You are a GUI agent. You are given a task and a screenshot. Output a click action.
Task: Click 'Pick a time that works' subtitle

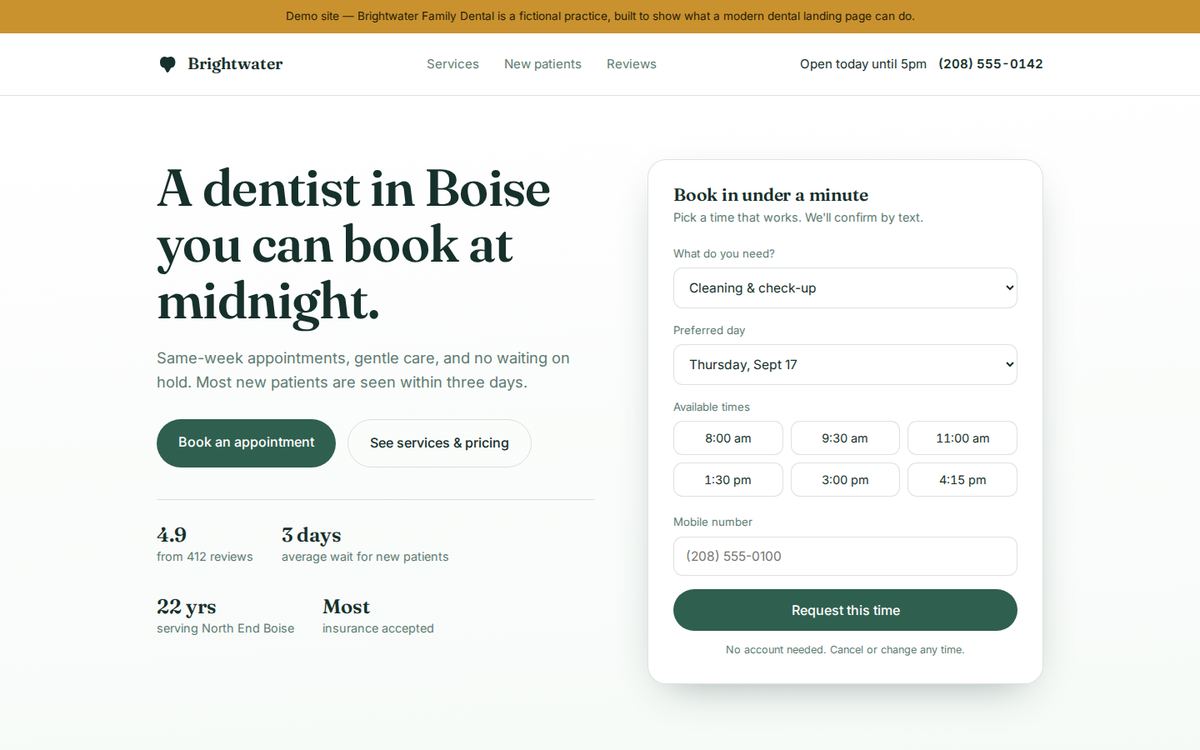[798, 218]
